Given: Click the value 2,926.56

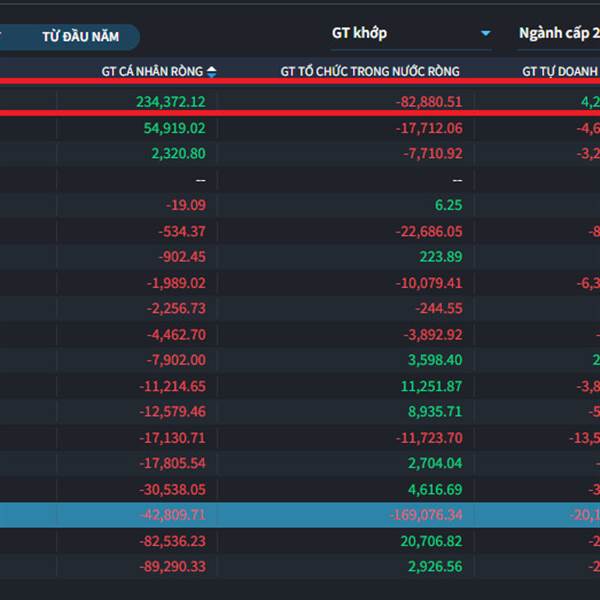Looking at the screenshot, I should pyautogui.click(x=435, y=567).
